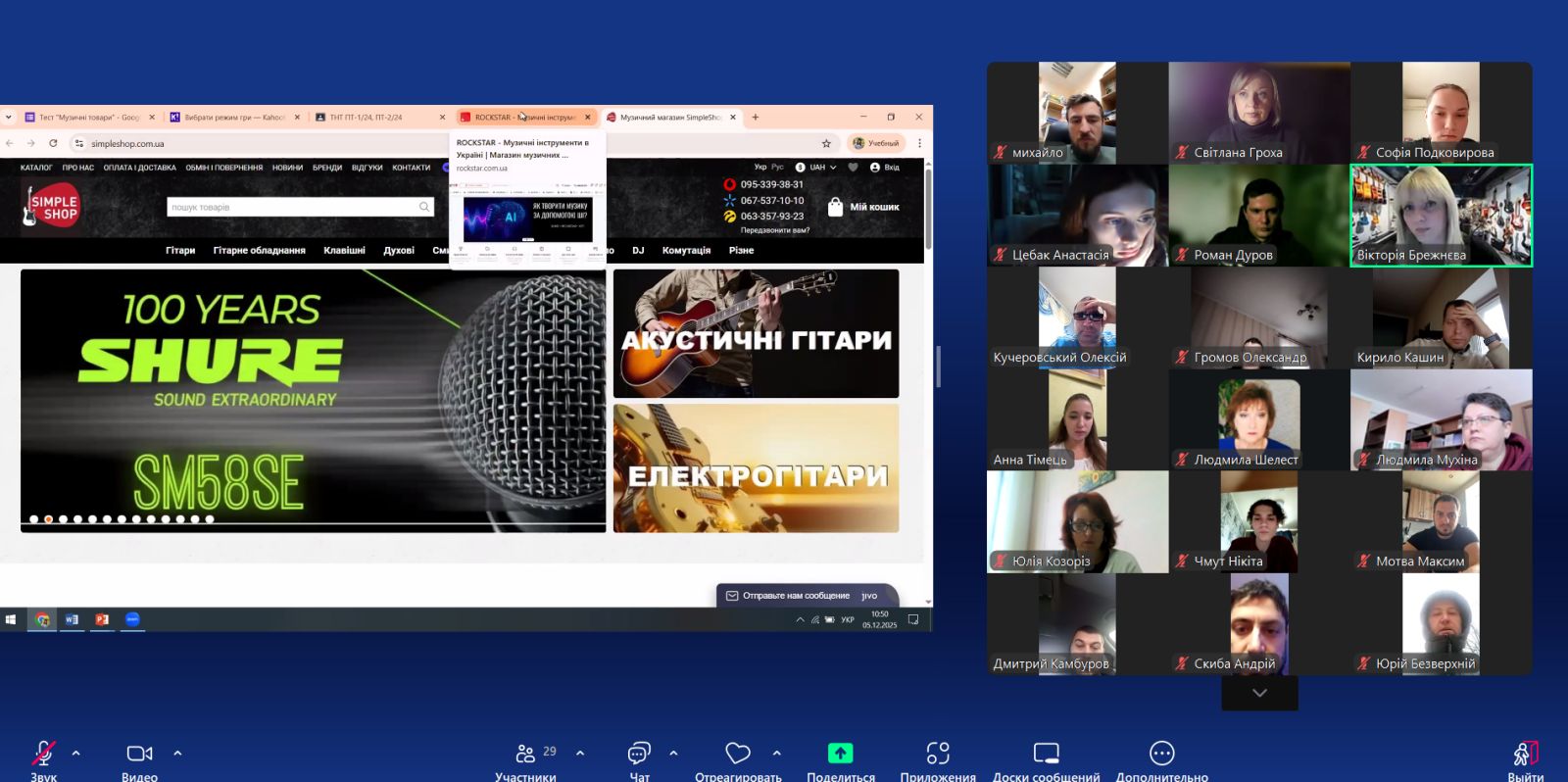
Task: Open the Participants panel icon
Action: [x=526, y=753]
